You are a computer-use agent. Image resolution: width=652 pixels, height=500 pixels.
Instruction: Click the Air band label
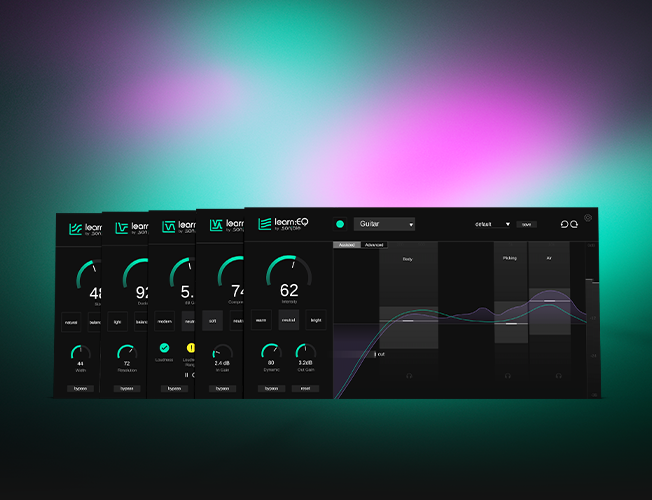(549, 258)
